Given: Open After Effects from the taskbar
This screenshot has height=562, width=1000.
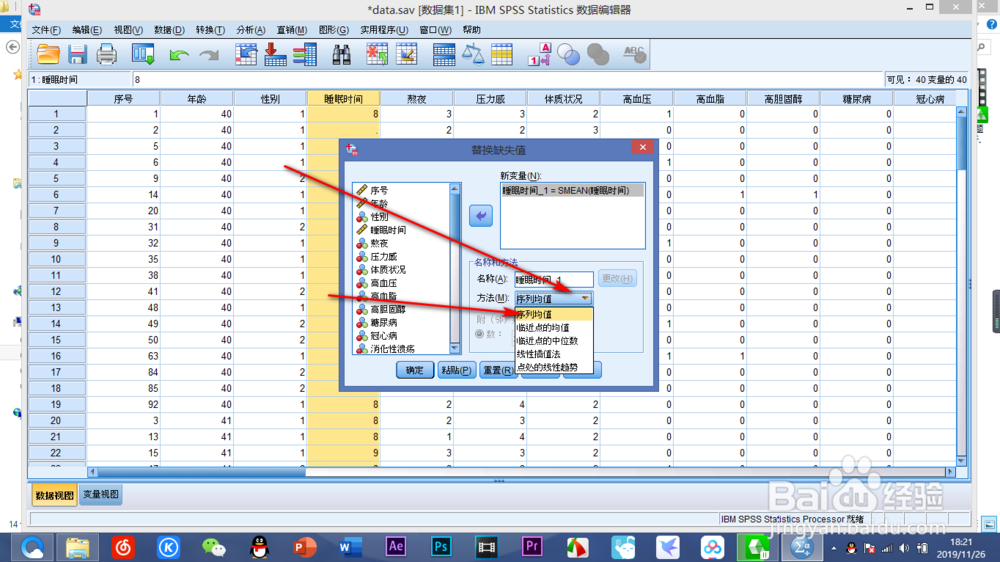Looking at the screenshot, I should (x=395, y=547).
